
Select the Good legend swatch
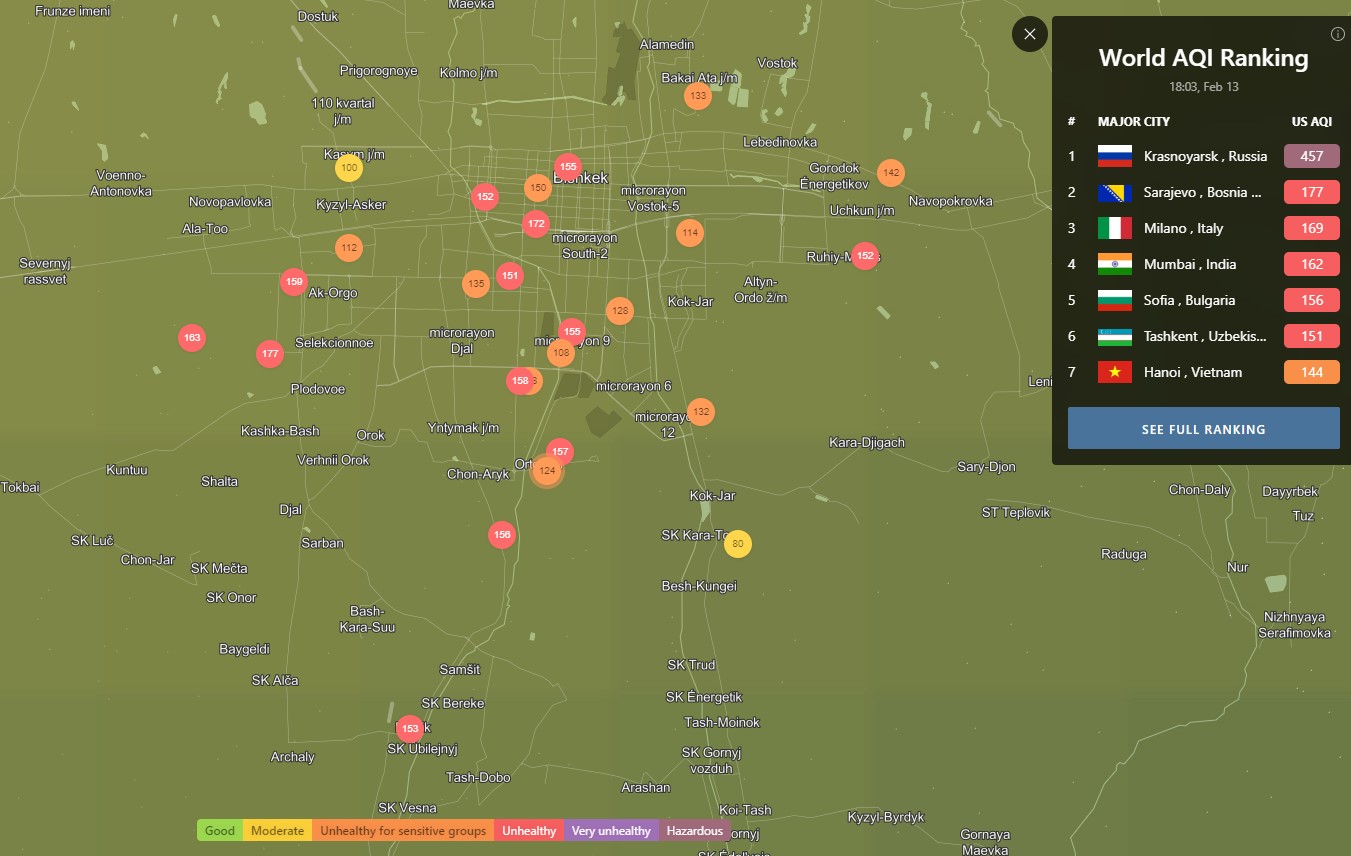click(220, 831)
